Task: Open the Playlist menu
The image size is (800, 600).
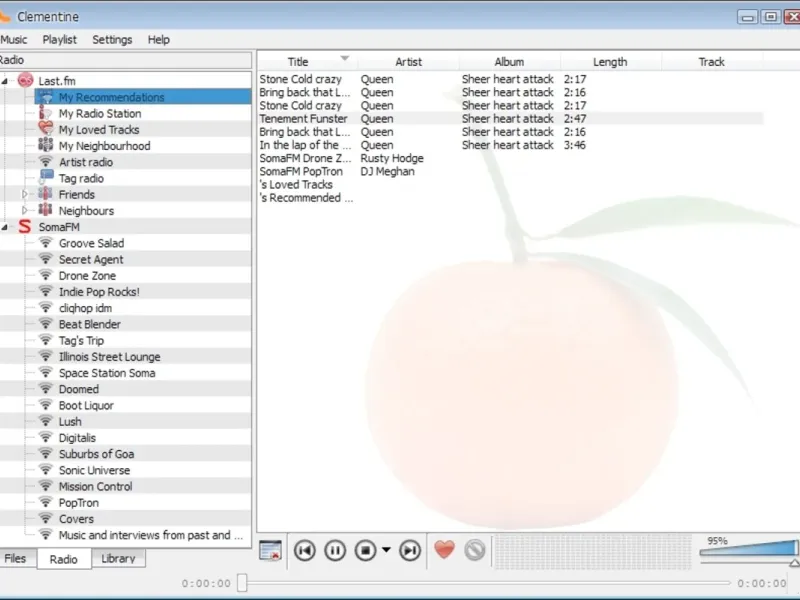Action: coord(60,39)
